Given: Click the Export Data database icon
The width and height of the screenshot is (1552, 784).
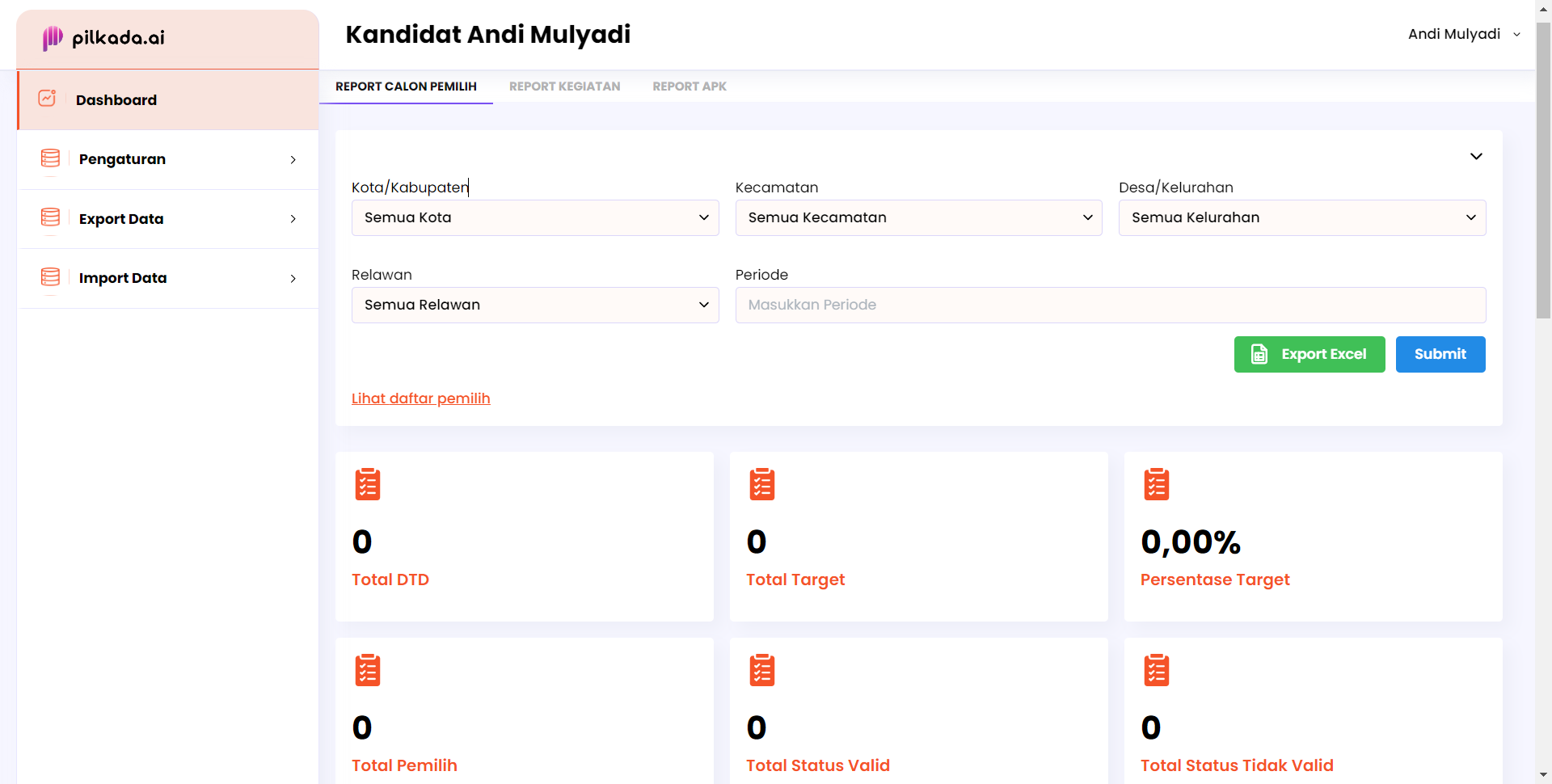Looking at the screenshot, I should 50,217.
